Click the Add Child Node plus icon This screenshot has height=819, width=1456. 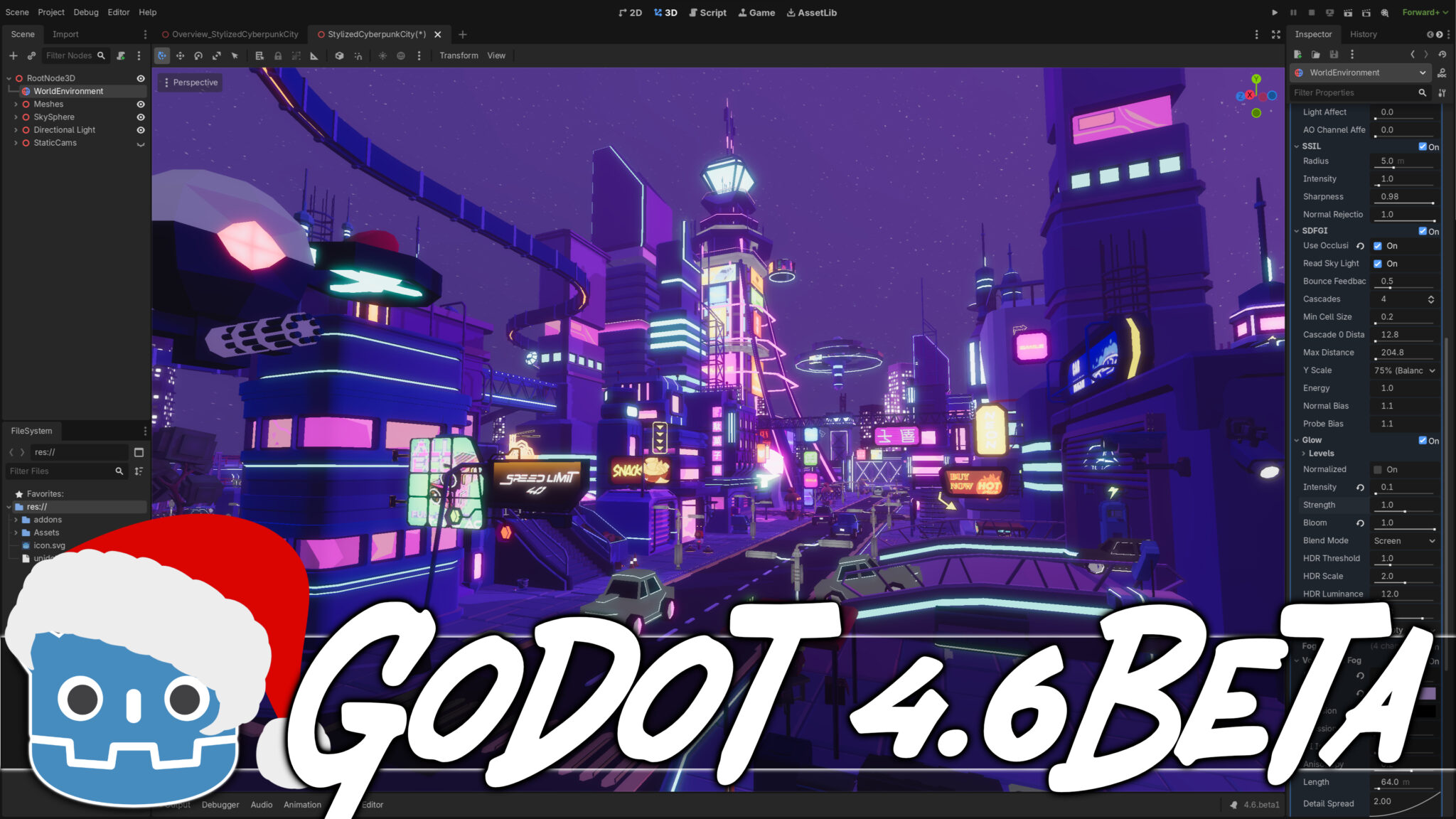[x=14, y=55]
